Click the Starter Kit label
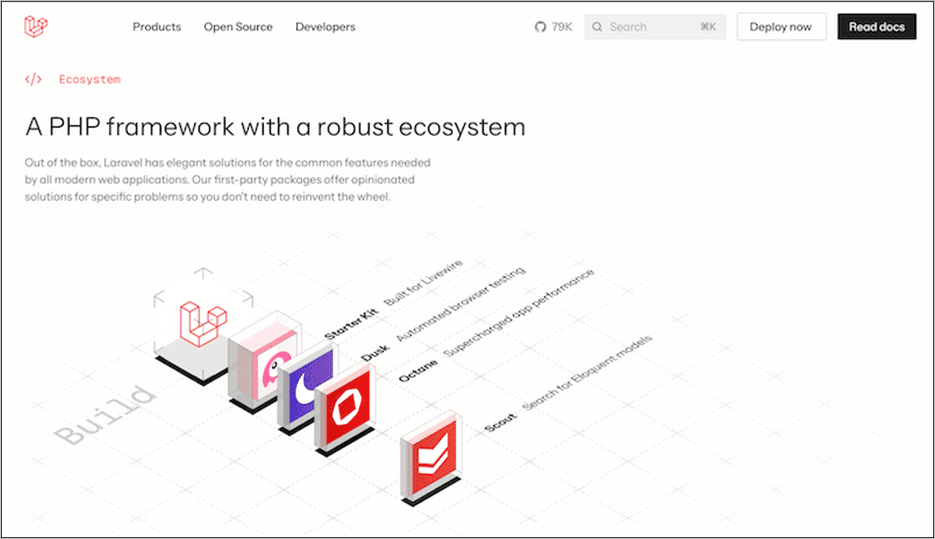The width and height of the screenshot is (935, 539). pyautogui.click(x=351, y=325)
